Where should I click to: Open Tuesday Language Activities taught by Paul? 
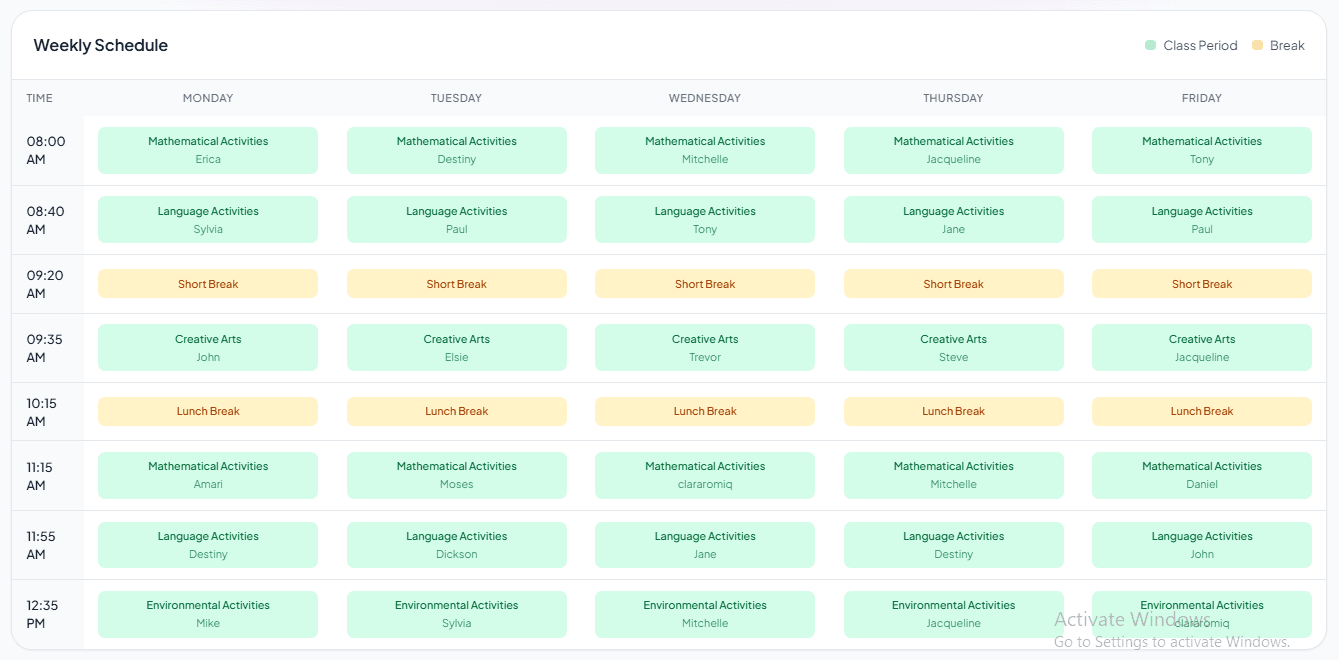pyautogui.click(x=456, y=220)
